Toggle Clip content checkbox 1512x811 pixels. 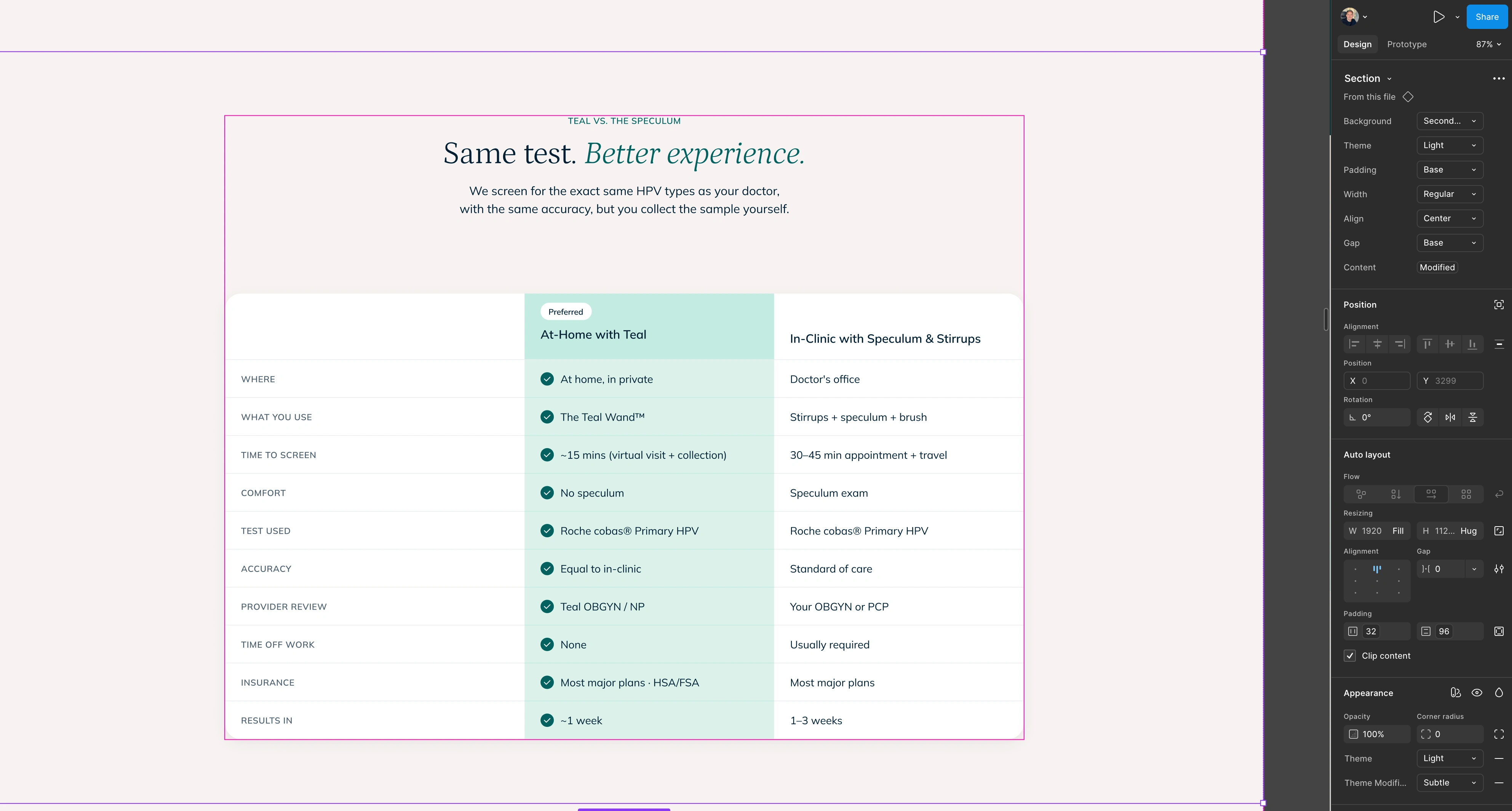(1350, 656)
